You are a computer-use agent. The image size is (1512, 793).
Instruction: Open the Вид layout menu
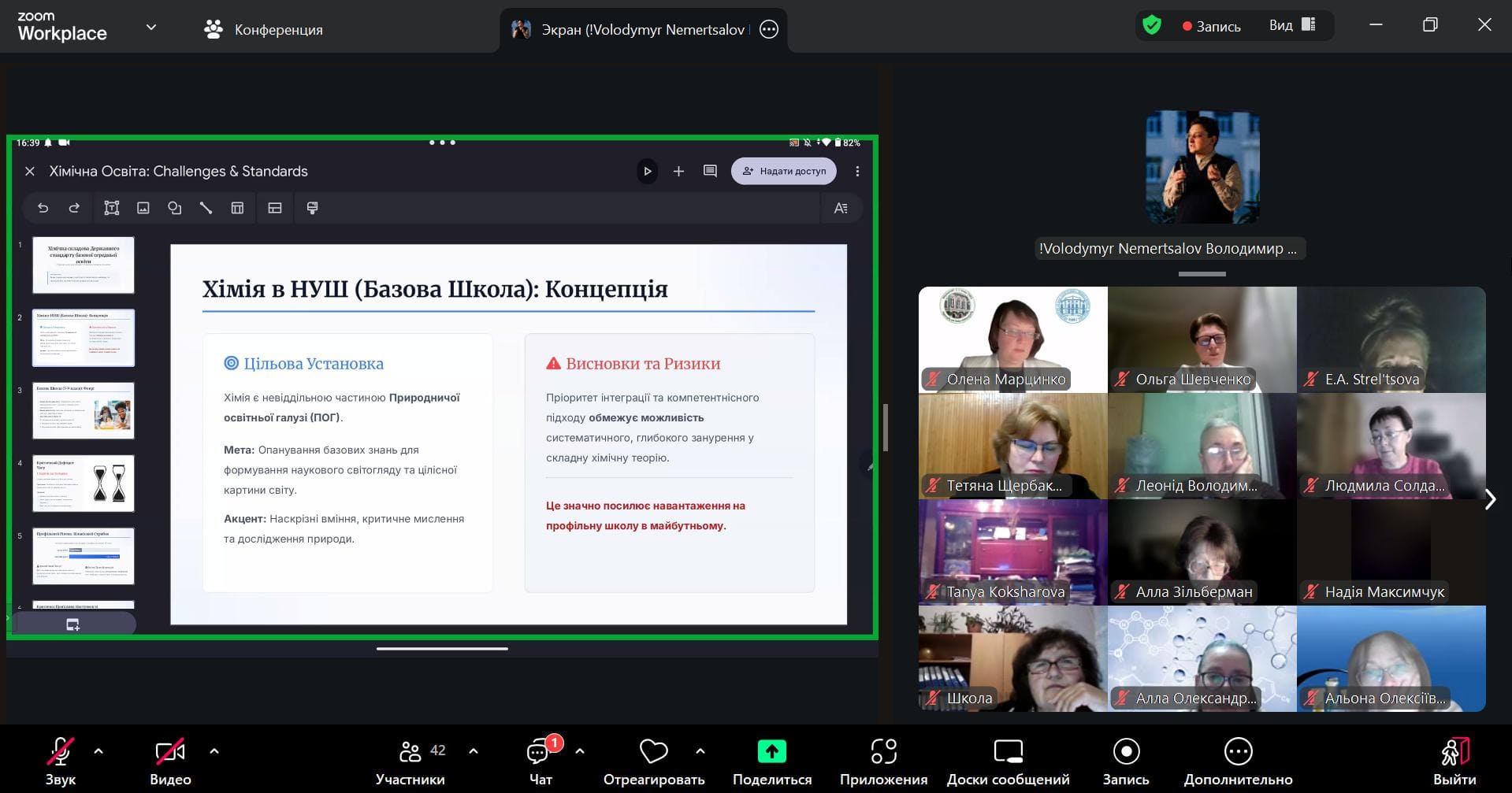click(1292, 26)
